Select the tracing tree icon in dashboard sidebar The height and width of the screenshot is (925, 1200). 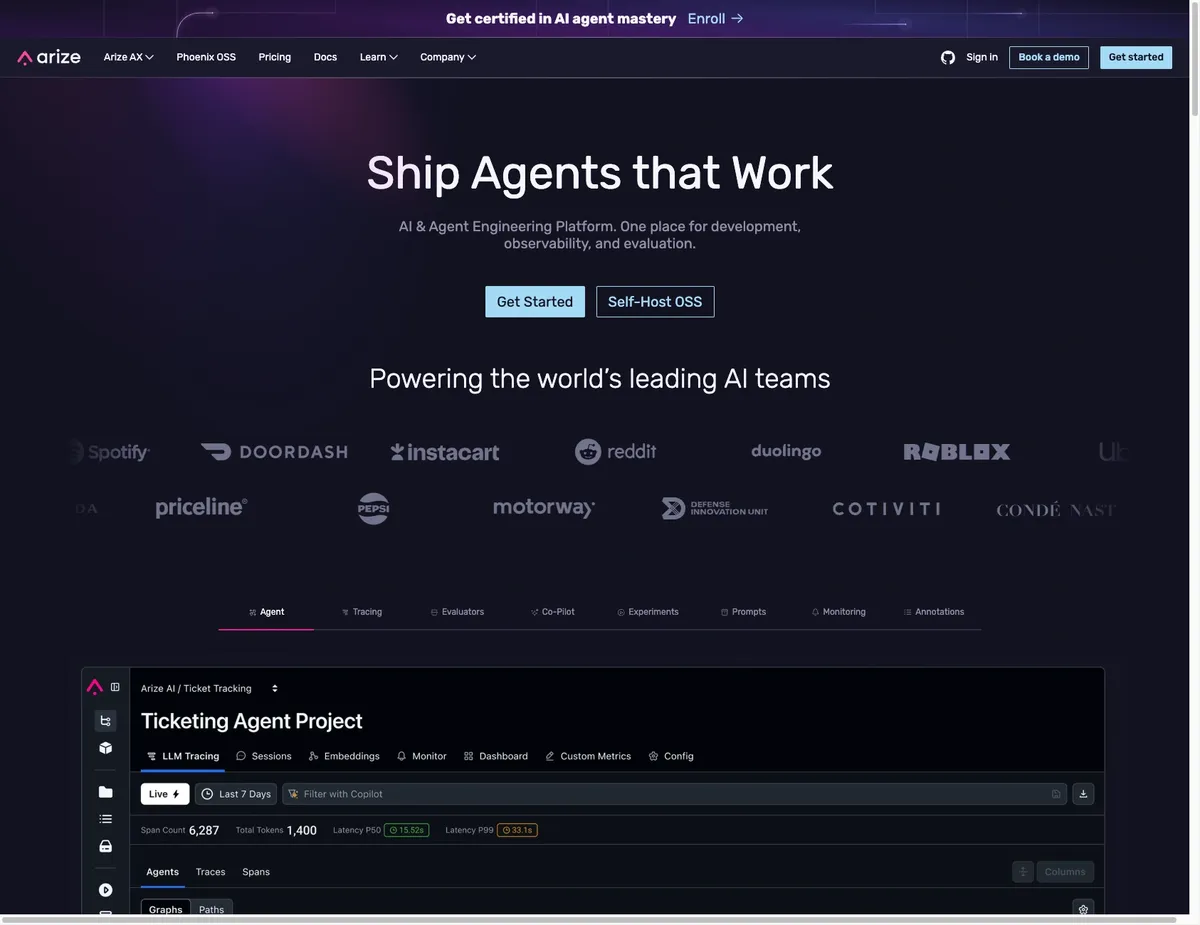(x=105, y=721)
